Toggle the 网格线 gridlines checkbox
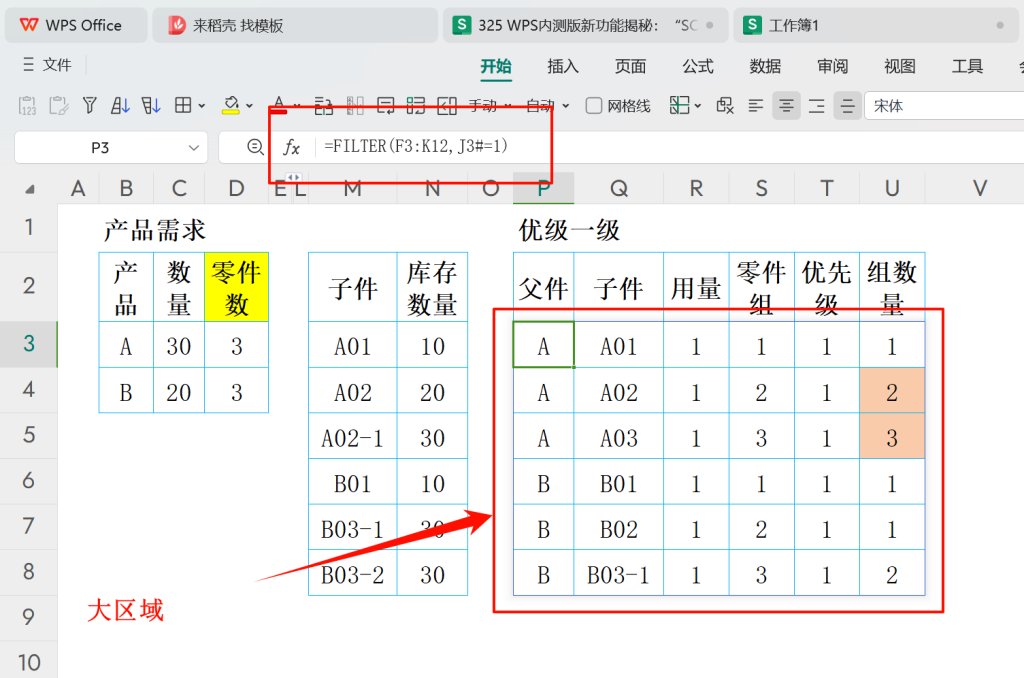This screenshot has width=1024, height=678. coord(594,106)
